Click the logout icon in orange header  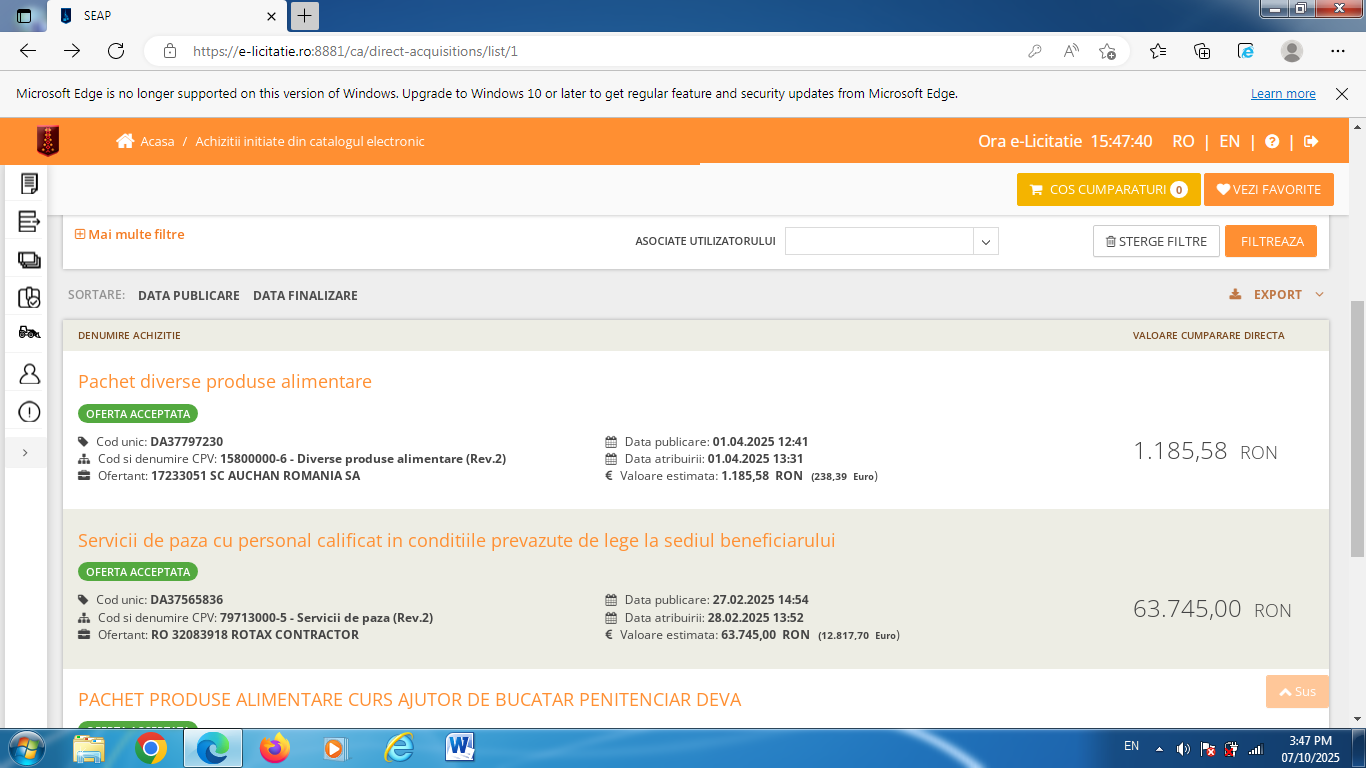coord(1312,142)
